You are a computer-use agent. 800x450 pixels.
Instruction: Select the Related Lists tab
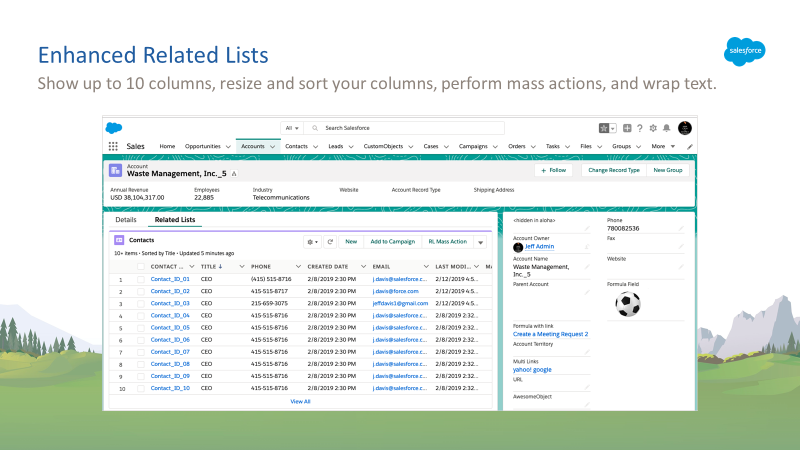tap(174, 220)
